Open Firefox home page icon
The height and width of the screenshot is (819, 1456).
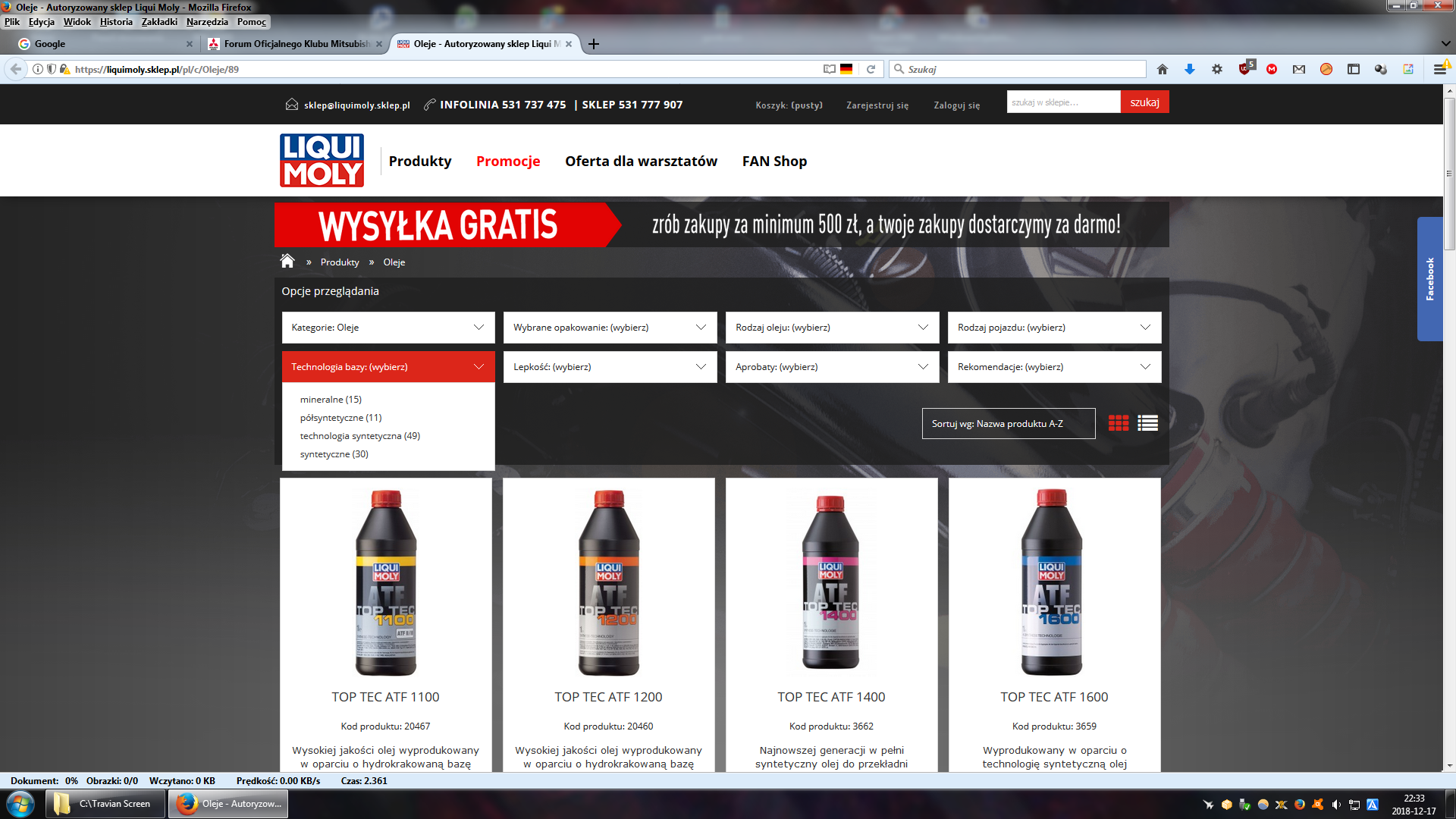pyautogui.click(x=1163, y=69)
